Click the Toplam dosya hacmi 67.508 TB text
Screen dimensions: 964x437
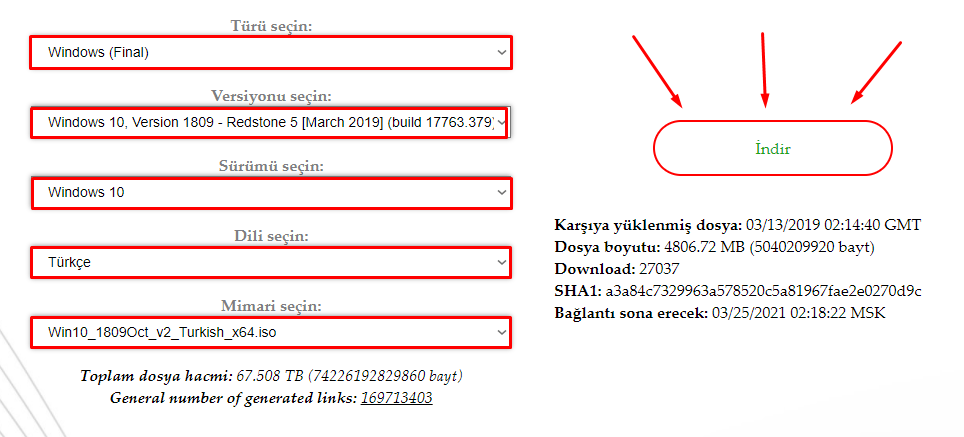tap(271, 376)
